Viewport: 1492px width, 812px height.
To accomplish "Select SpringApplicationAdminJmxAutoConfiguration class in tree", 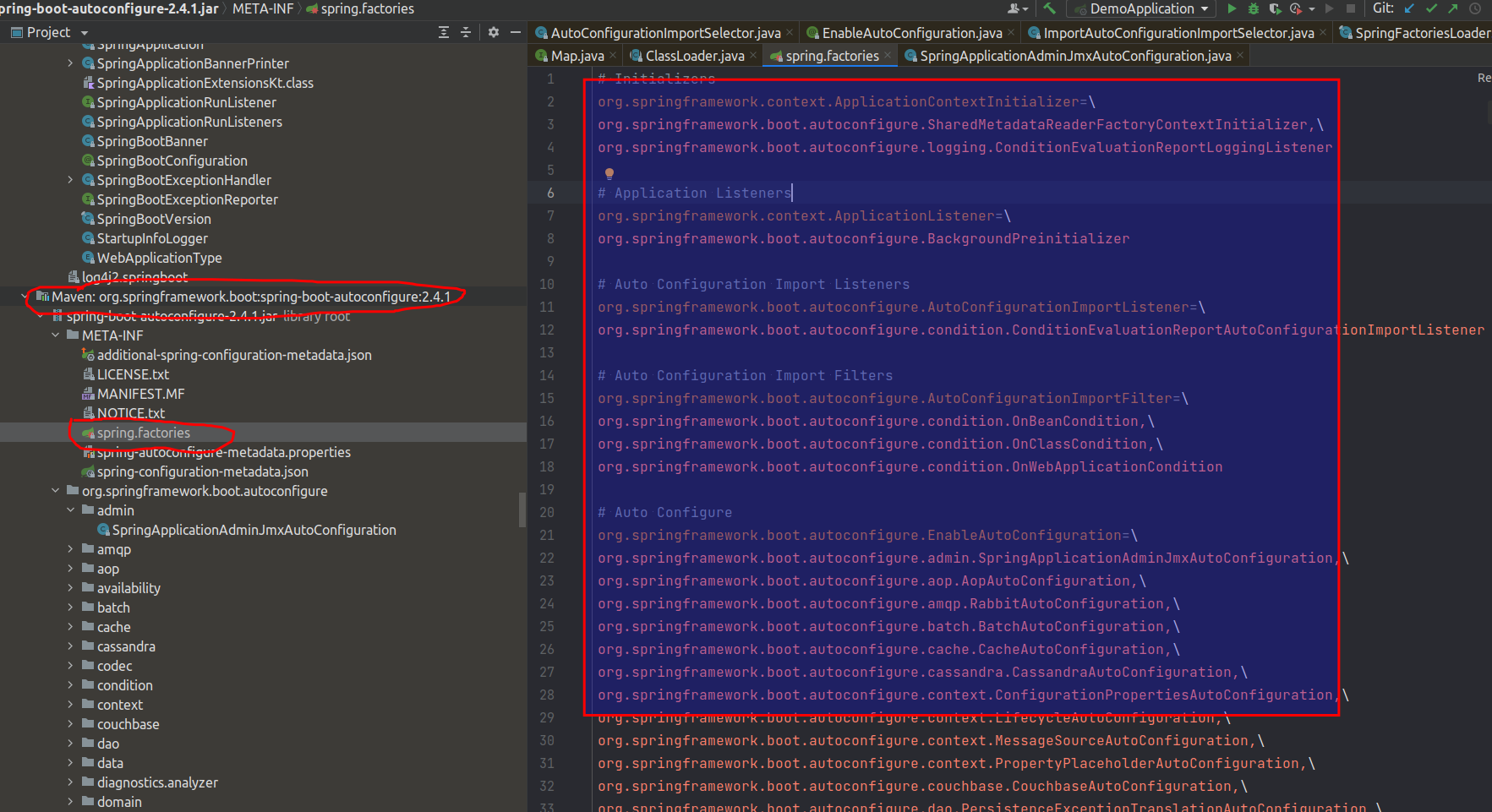I will click(254, 530).
